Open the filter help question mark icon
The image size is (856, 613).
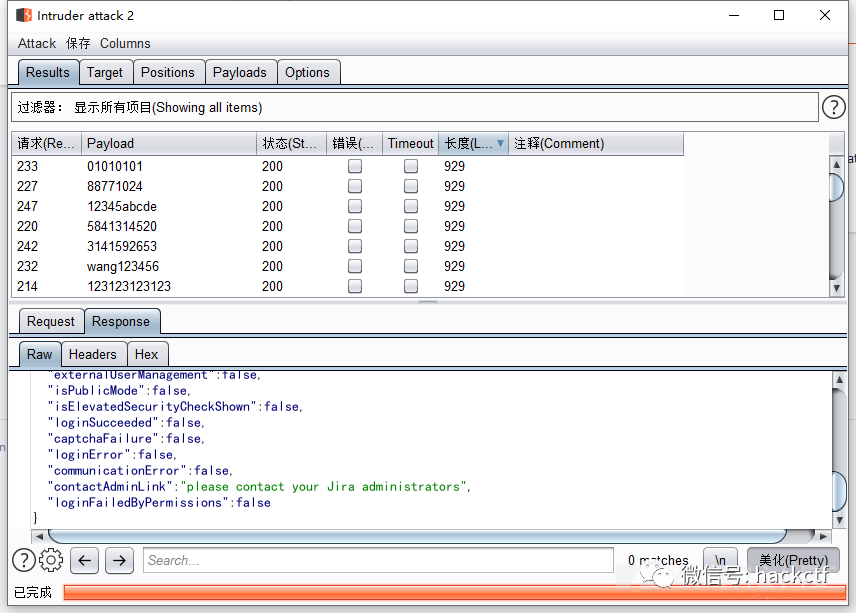(834, 107)
